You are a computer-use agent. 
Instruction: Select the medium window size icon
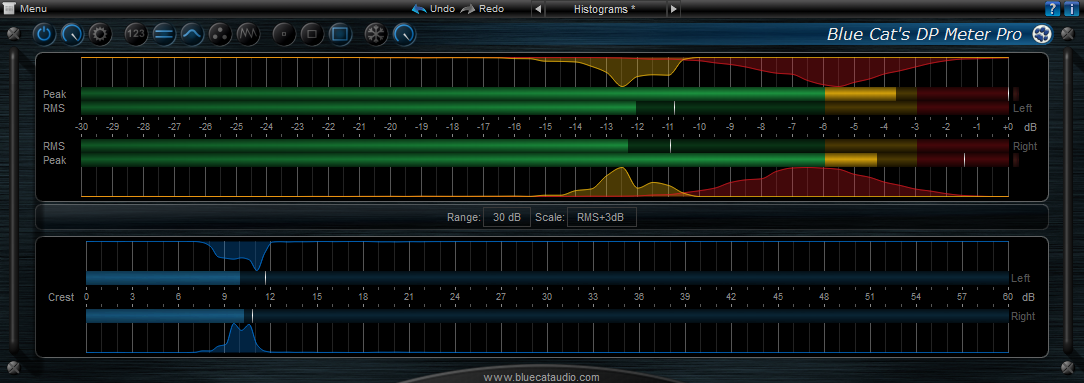click(x=312, y=34)
